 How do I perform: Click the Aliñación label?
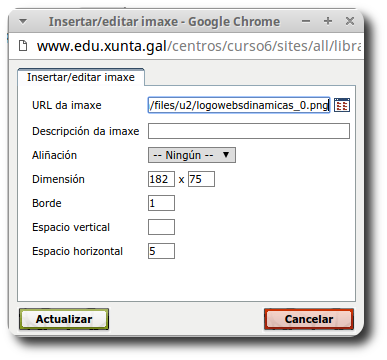tap(54, 155)
